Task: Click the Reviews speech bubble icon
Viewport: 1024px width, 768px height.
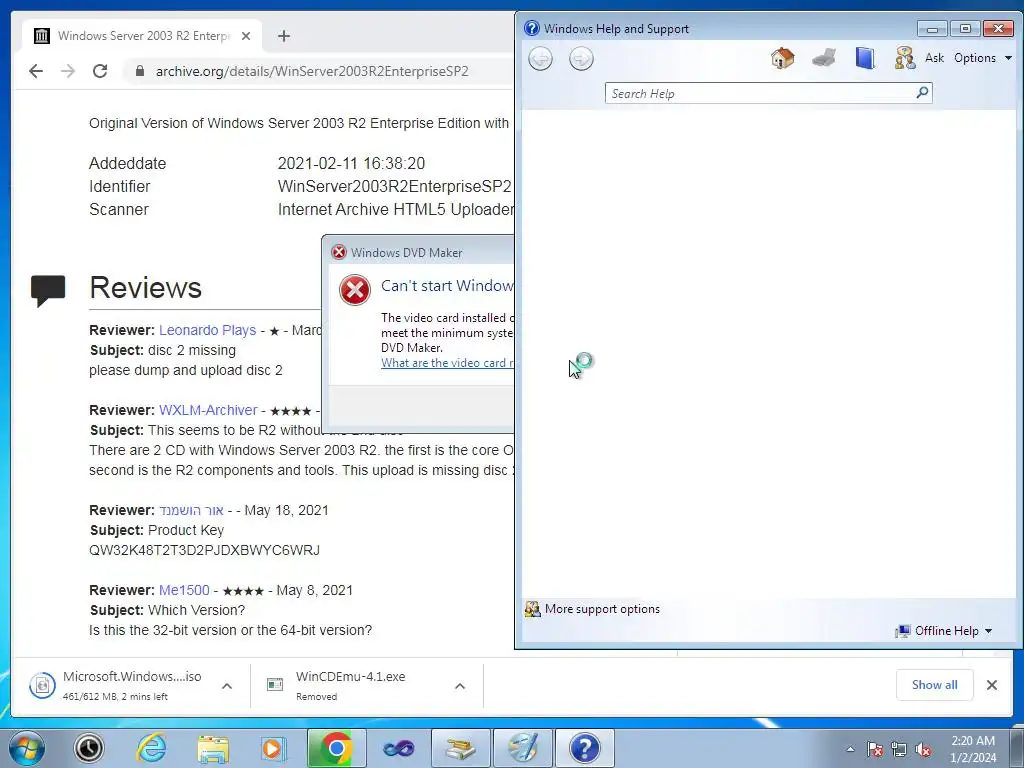Action: pos(48,291)
